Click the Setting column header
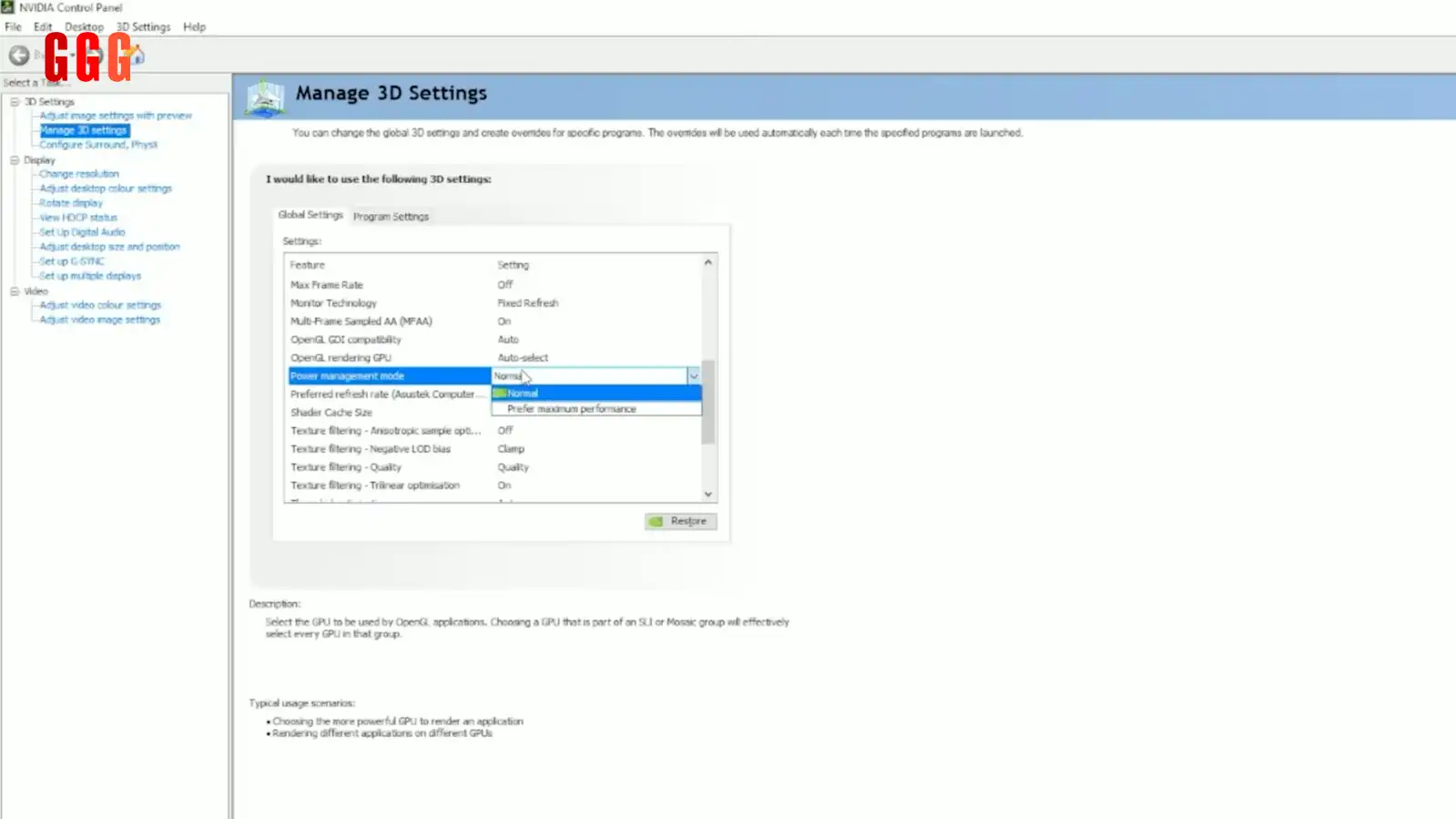The height and width of the screenshot is (819, 1456). (513, 265)
